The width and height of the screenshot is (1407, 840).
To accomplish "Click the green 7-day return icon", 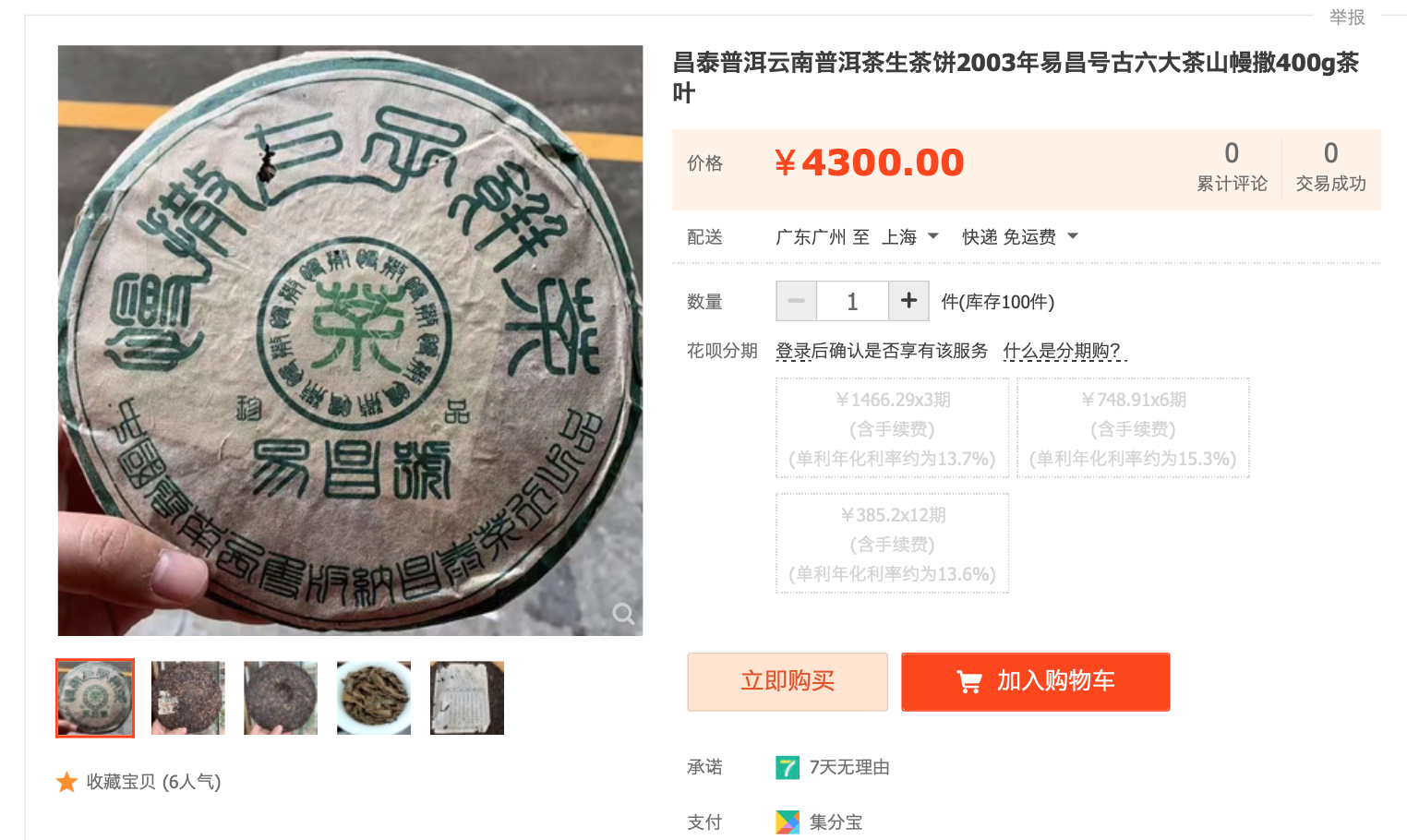I will (x=787, y=767).
